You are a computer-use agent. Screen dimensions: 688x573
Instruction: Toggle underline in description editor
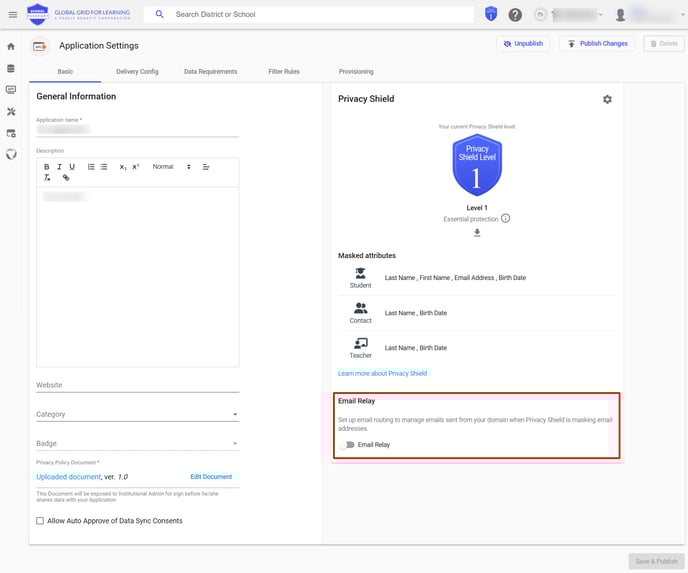(x=72, y=167)
